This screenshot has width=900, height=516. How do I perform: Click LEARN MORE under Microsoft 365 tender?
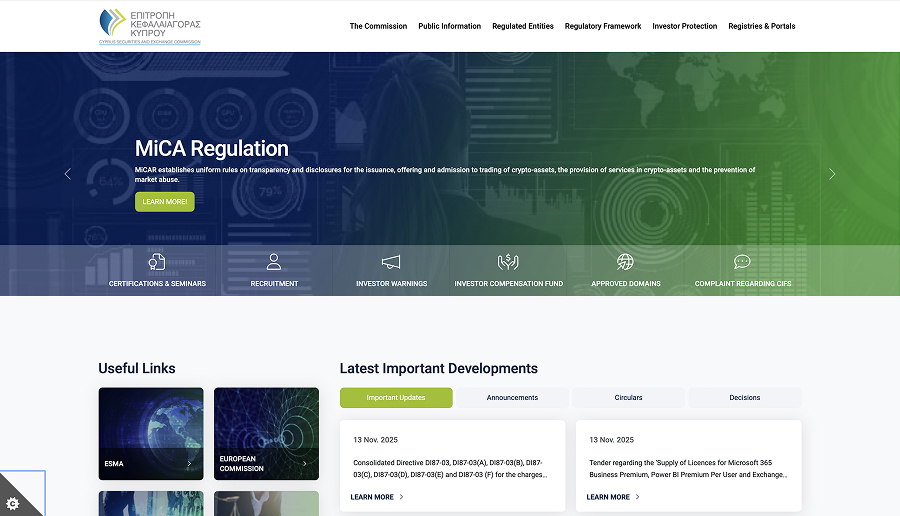click(x=613, y=497)
